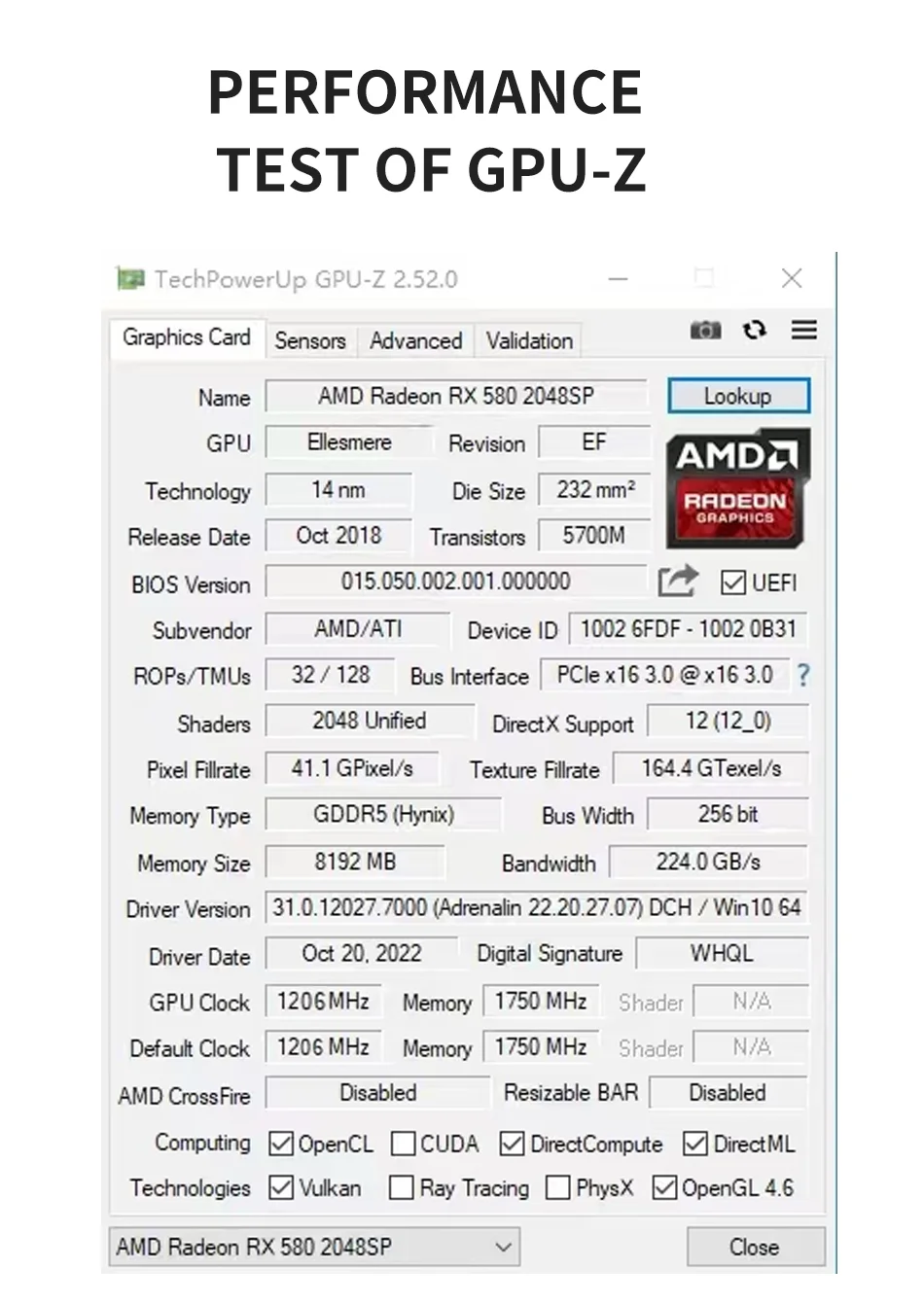Image resolution: width=924 pixels, height=1305 pixels.
Task: Click the Lookup button
Action: point(738,396)
